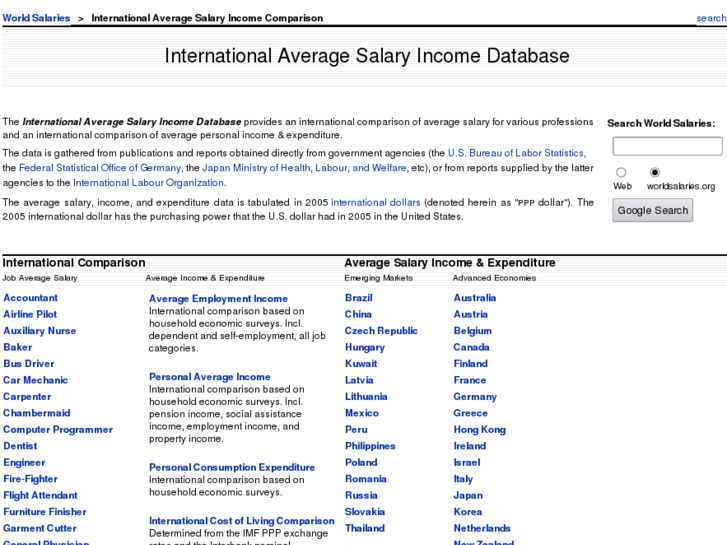Screen dimensions: 727x545
Task: Open the Accountant salary link
Action: (31, 298)
